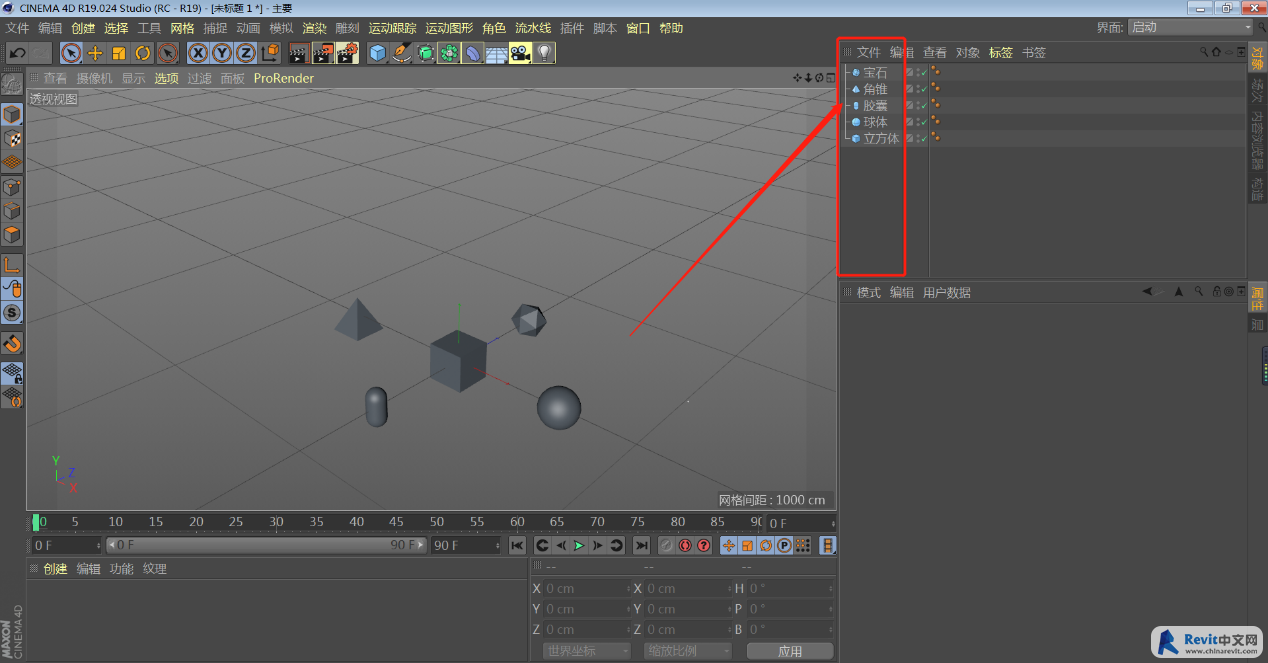Image resolution: width=1268 pixels, height=663 pixels.
Task: Select the 角锥 object
Action: pyautogui.click(x=875, y=89)
